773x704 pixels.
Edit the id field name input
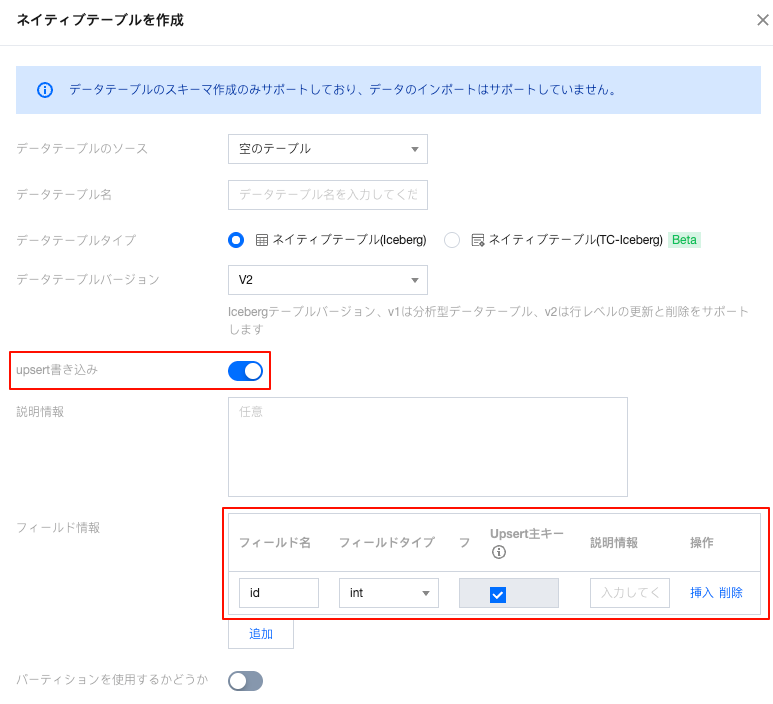coord(279,593)
